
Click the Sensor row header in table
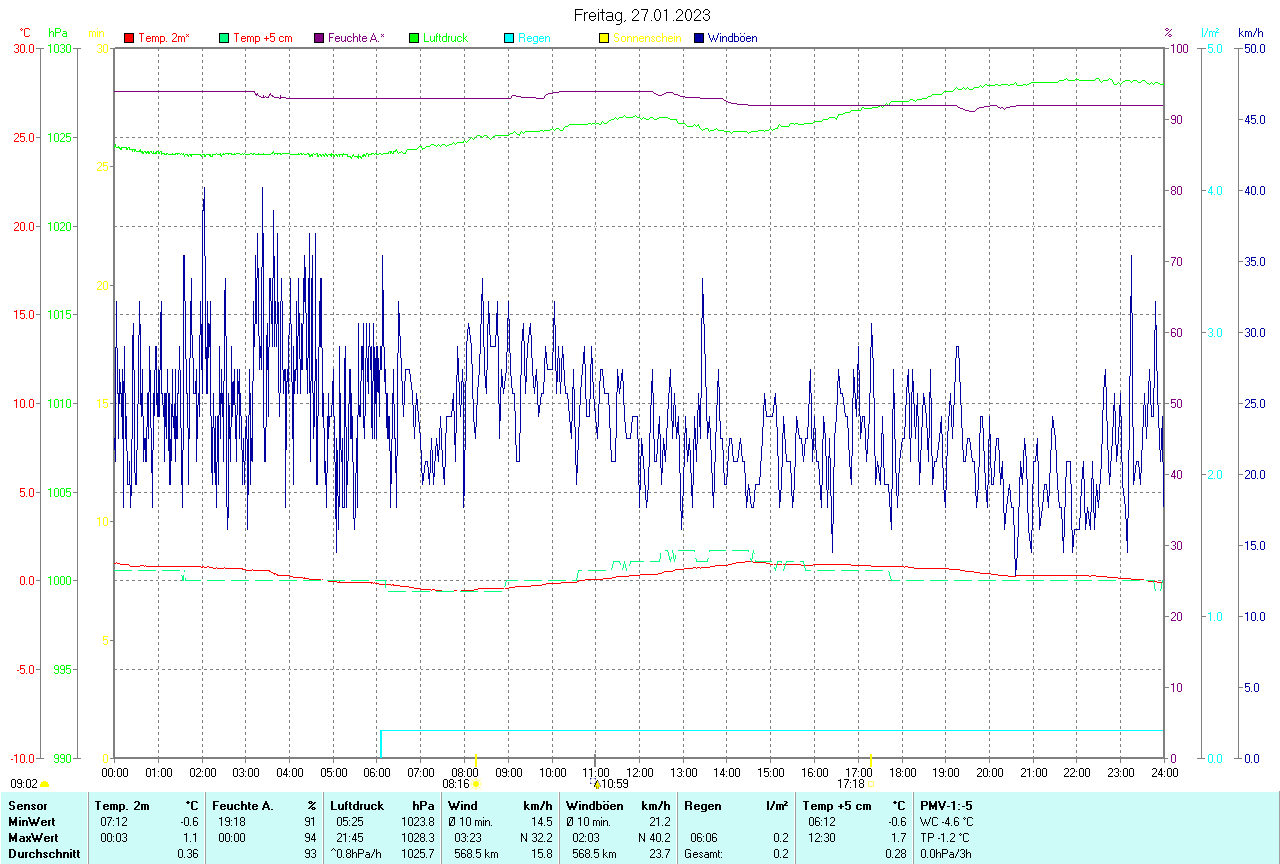coord(28,806)
